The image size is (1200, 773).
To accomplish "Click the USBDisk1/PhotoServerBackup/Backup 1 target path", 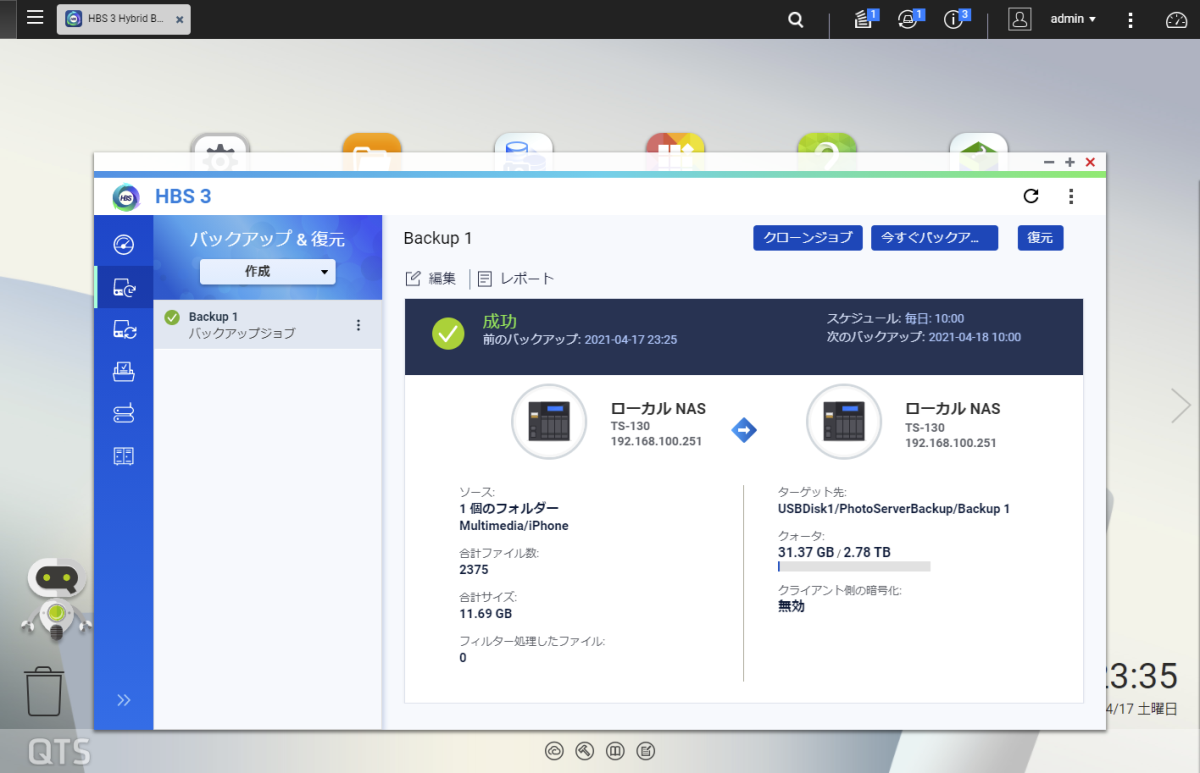I will click(x=894, y=509).
